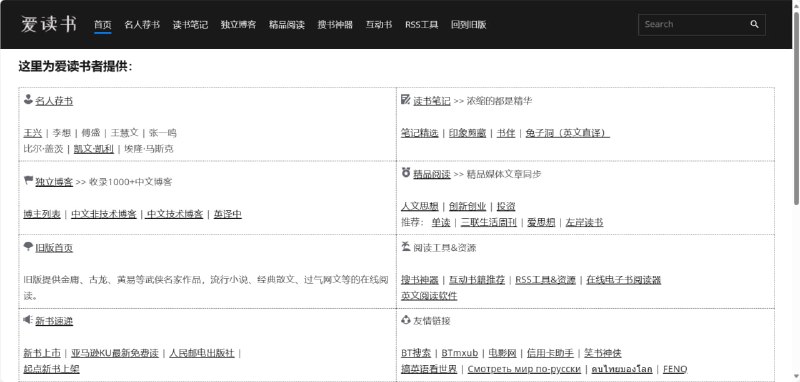
Task: Select 回到旧版 in the navigation bar
Action: pos(468,24)
